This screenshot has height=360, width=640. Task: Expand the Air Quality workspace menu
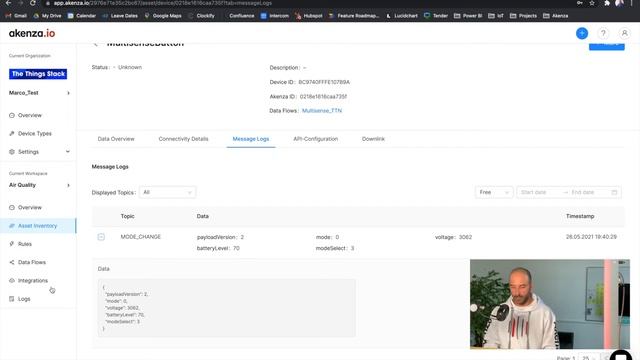39,185
